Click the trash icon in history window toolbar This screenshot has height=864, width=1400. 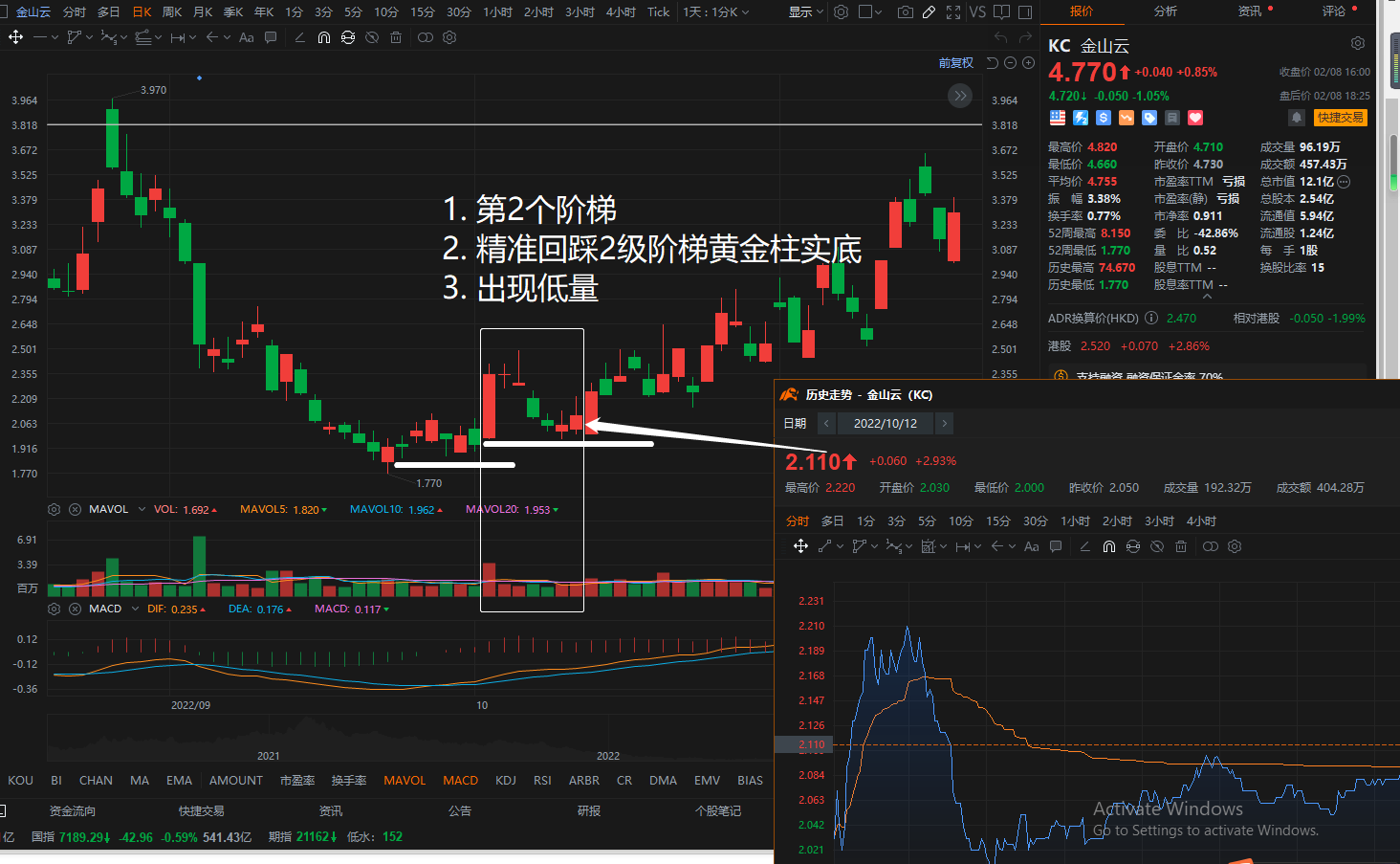point(1181,546)
